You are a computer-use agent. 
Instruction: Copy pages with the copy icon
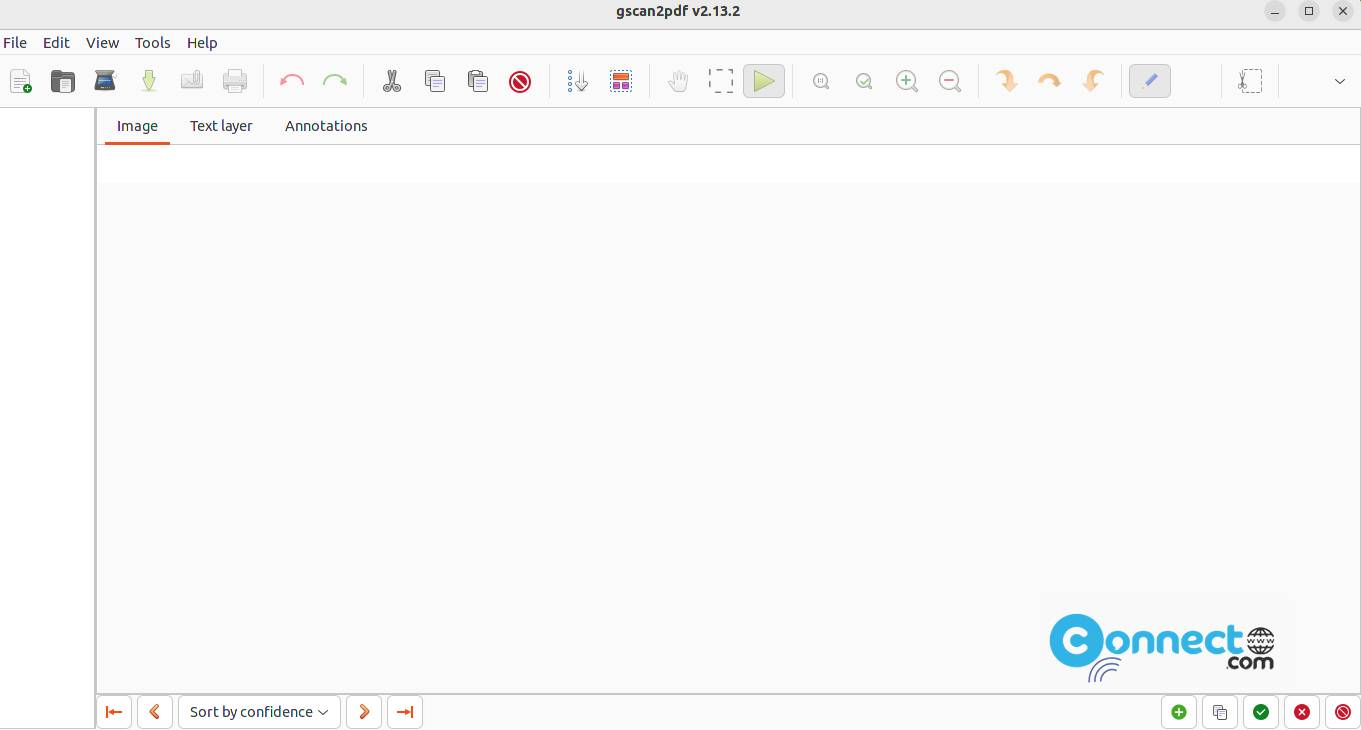[x=435, y=81]
